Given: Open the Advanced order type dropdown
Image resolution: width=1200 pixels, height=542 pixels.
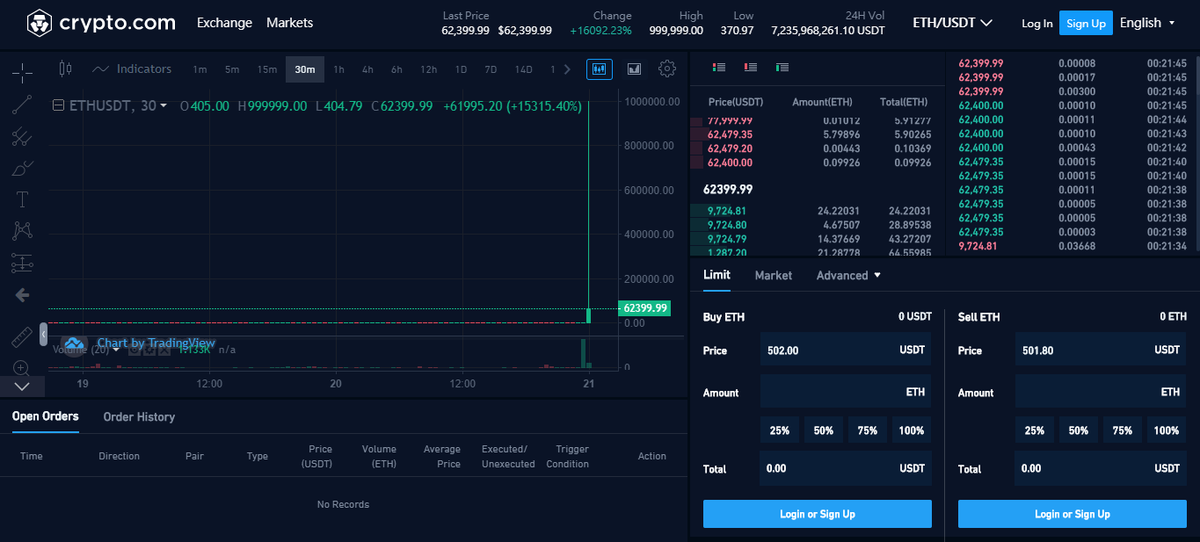Looking at the screenshot, I should pos(849,275).
